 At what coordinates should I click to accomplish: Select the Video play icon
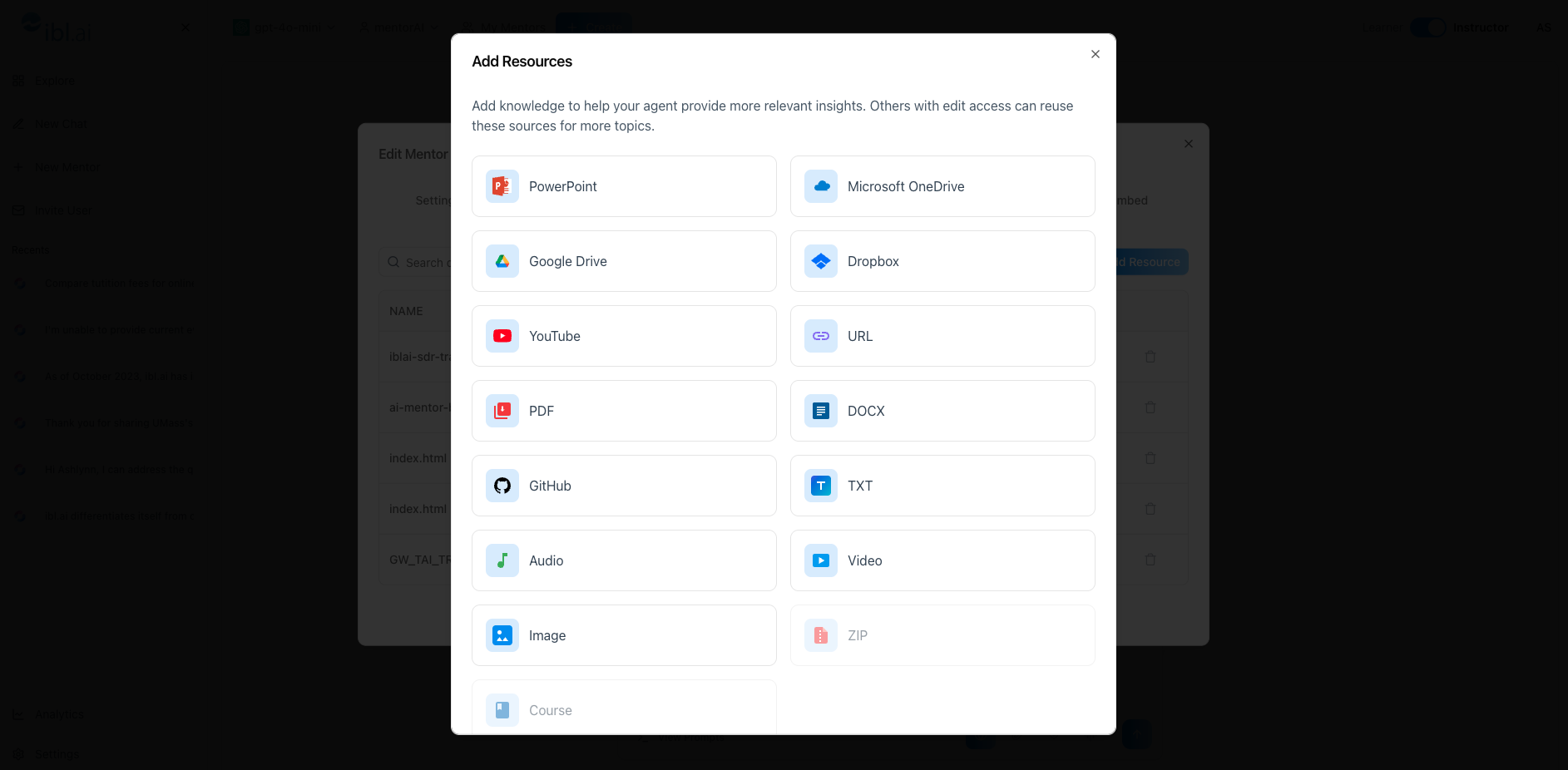pyautogui.click(x=821, y=560)
